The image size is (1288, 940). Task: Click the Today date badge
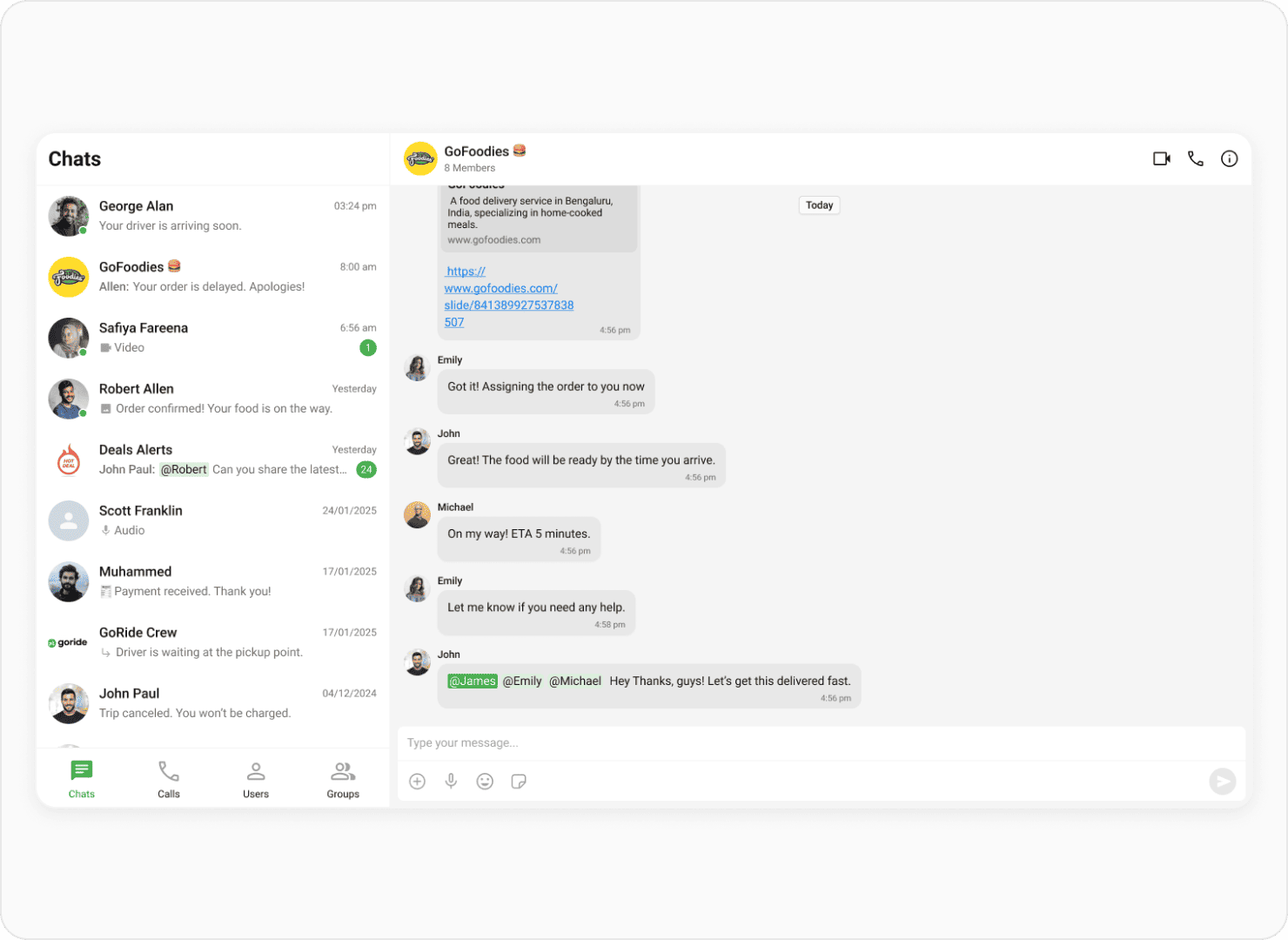(x=819, y=205)
